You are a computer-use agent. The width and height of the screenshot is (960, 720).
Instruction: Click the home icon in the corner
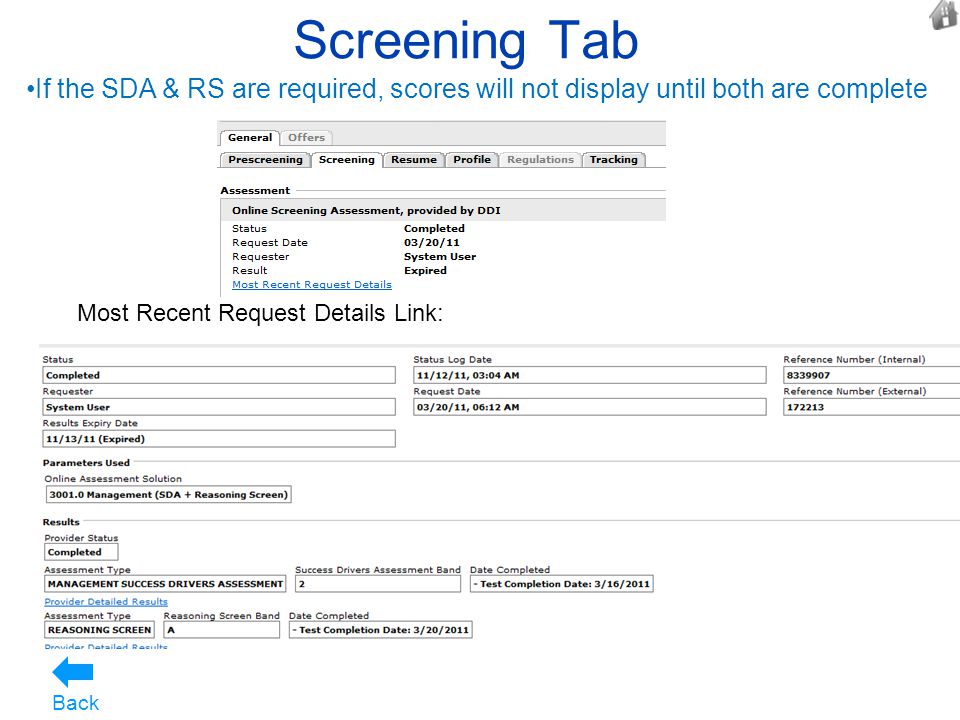tap(944, 15)
